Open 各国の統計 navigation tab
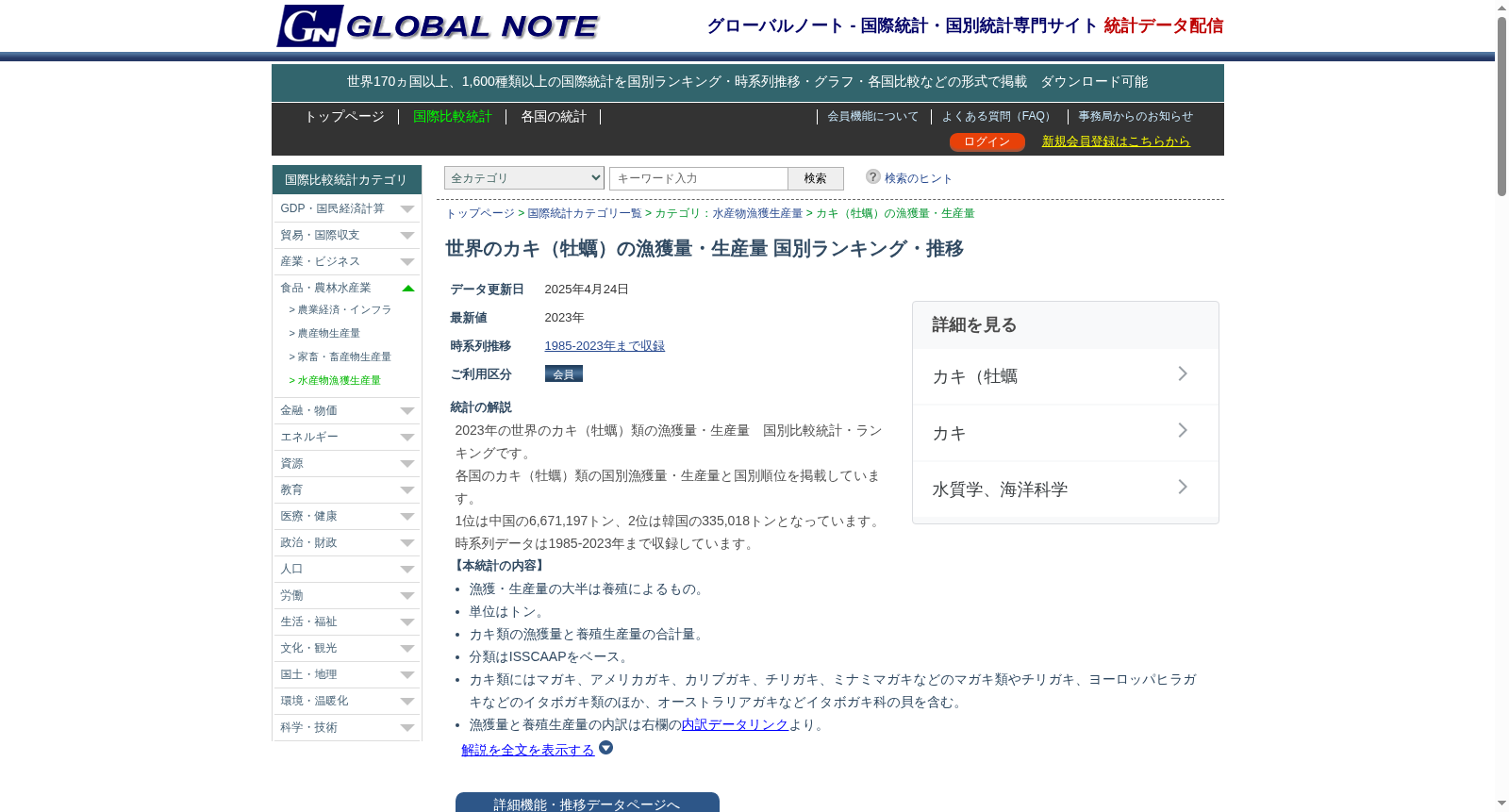The image size is (1509, 812). pyautogui.click(x=554, y=116)
